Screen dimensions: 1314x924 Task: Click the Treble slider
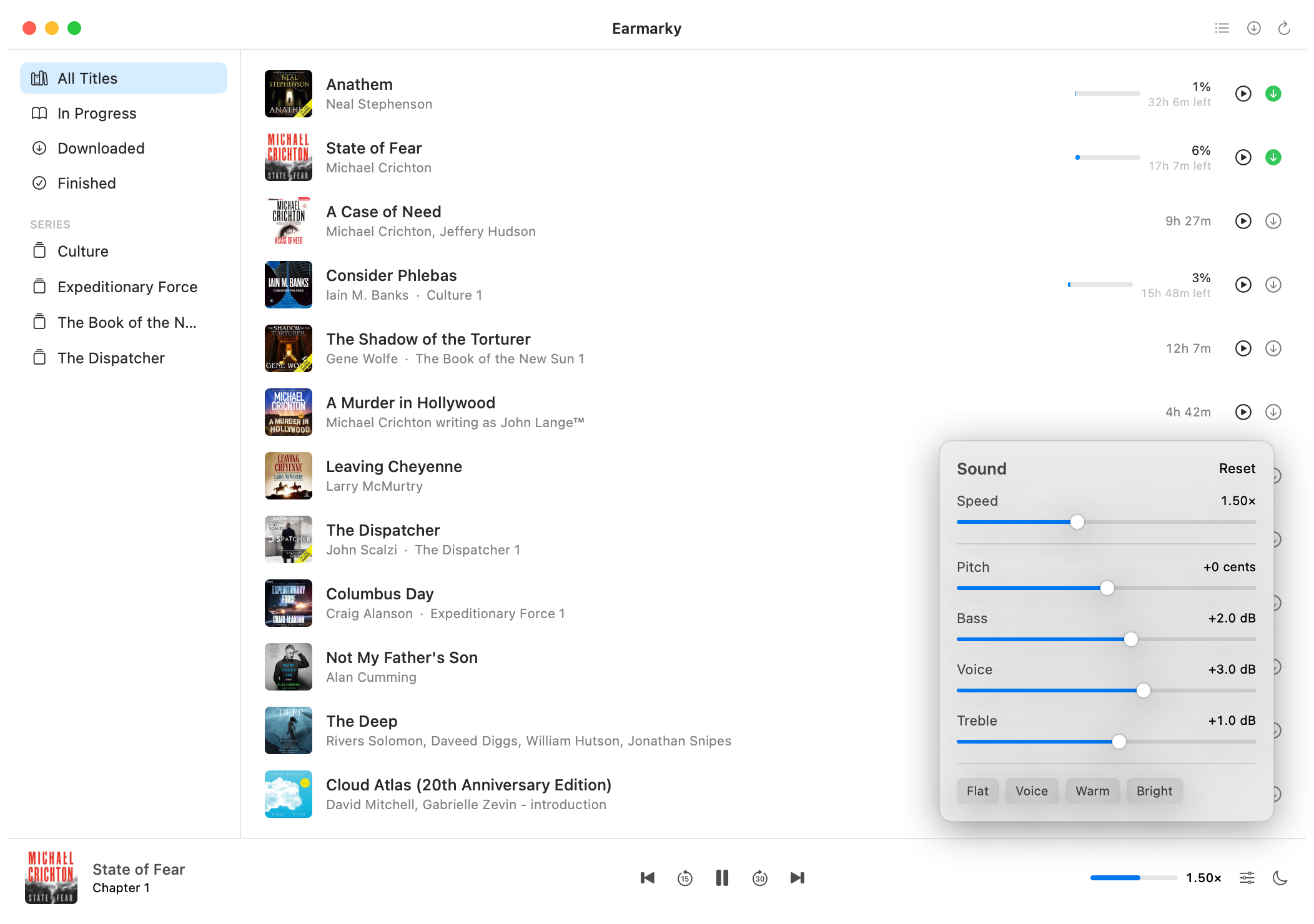point(1106,742)
